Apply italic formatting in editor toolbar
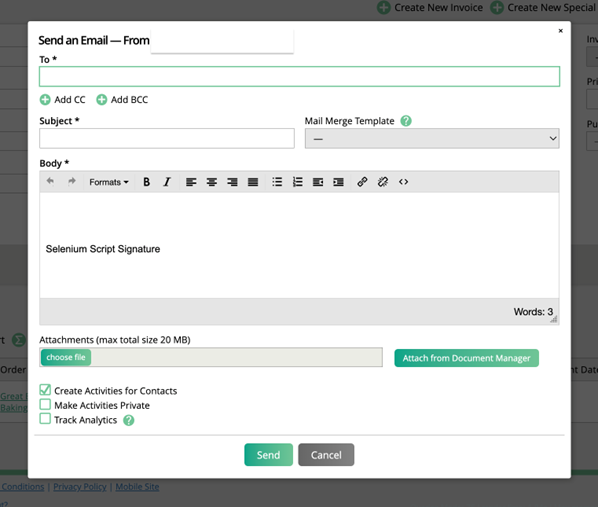 [167, 182]
